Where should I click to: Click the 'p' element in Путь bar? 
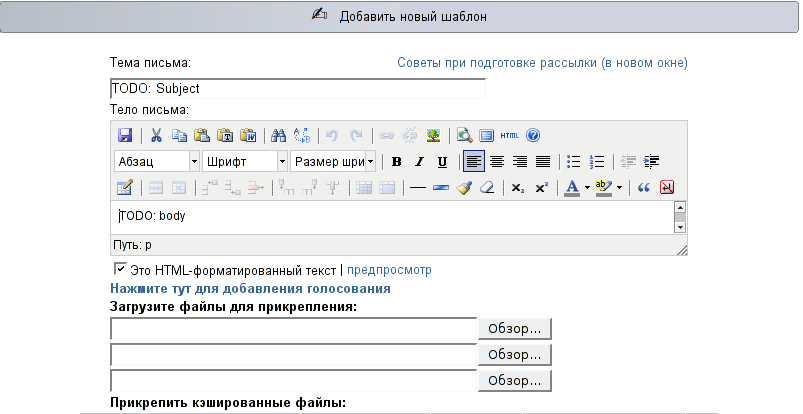(148, 245)
